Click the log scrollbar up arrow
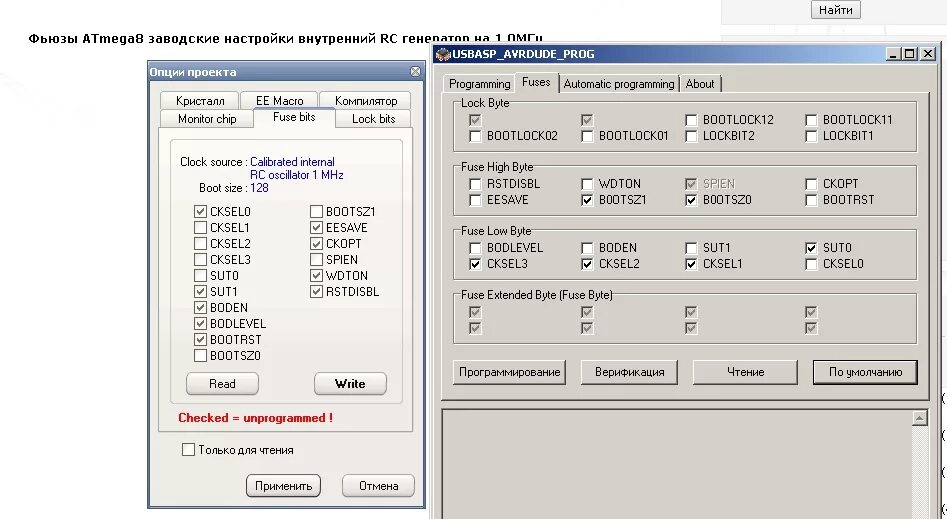Screen dimensions: 947x519 pyautogui.click(x=920, y=417)
